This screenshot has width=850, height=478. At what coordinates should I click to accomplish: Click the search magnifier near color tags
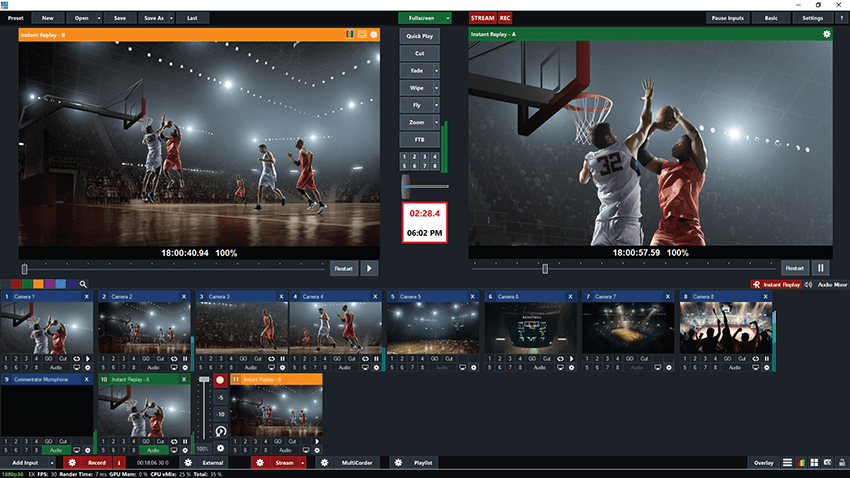pos(84,284)
